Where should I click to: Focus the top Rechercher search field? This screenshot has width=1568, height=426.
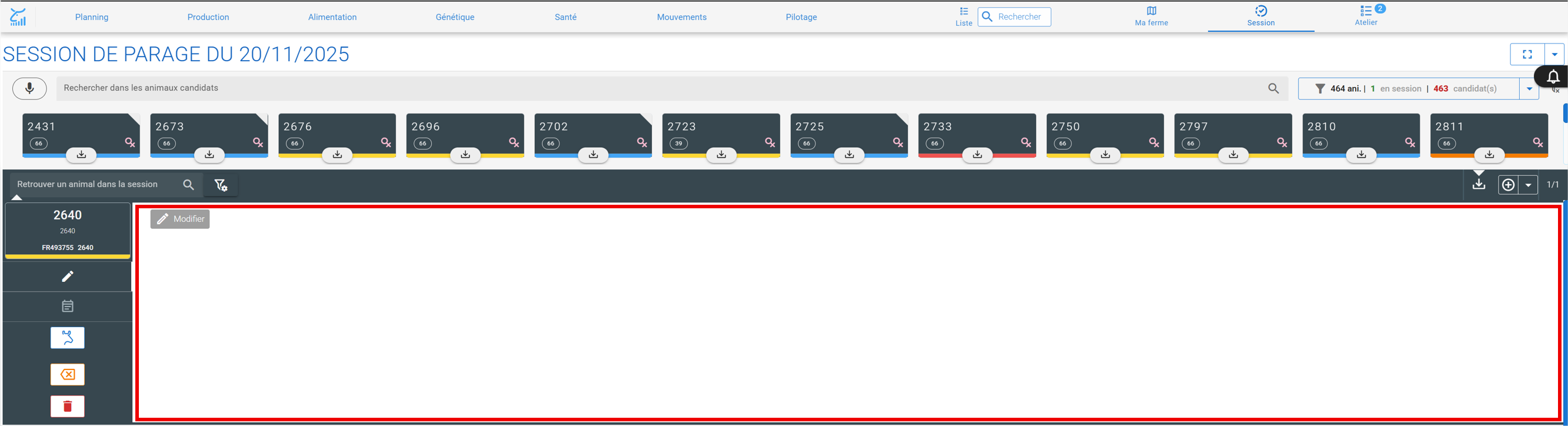[1014, 17]
